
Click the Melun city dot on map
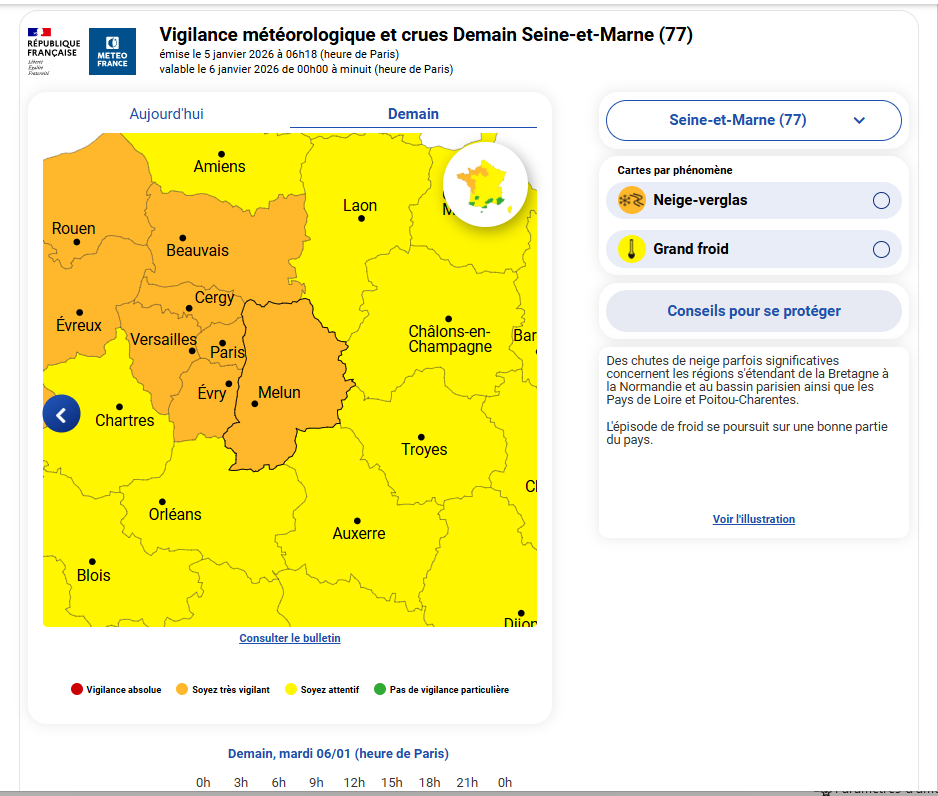(252, 404)
